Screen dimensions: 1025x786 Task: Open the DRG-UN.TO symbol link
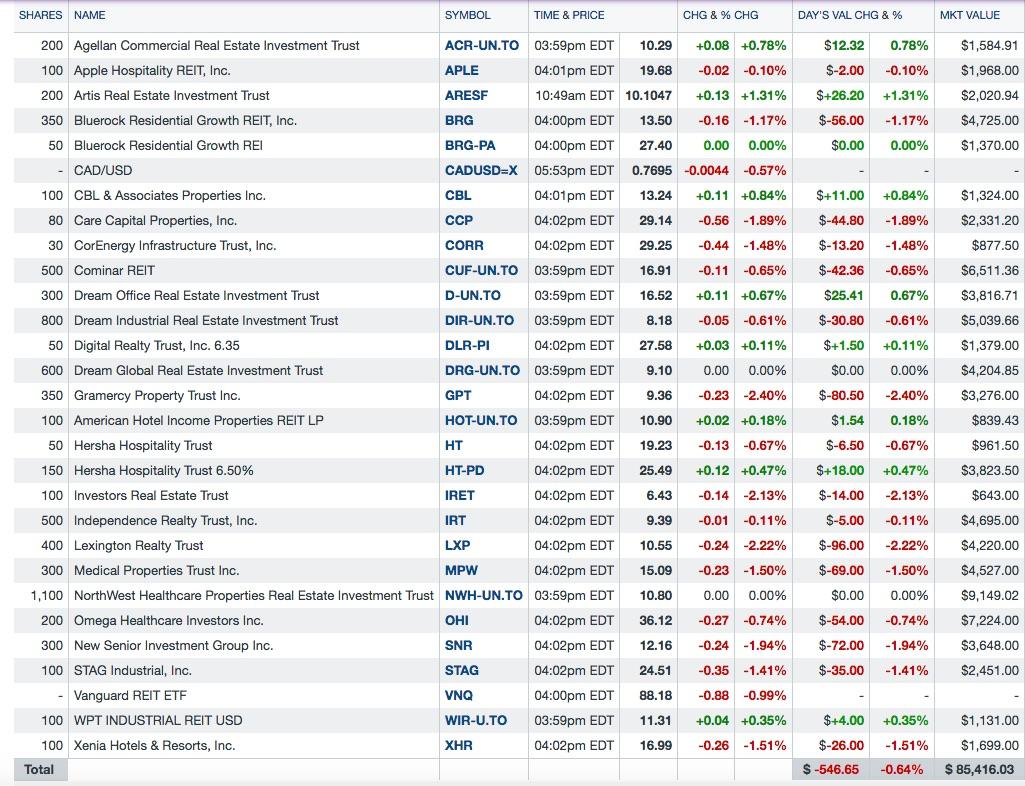(x=482, y=371)
